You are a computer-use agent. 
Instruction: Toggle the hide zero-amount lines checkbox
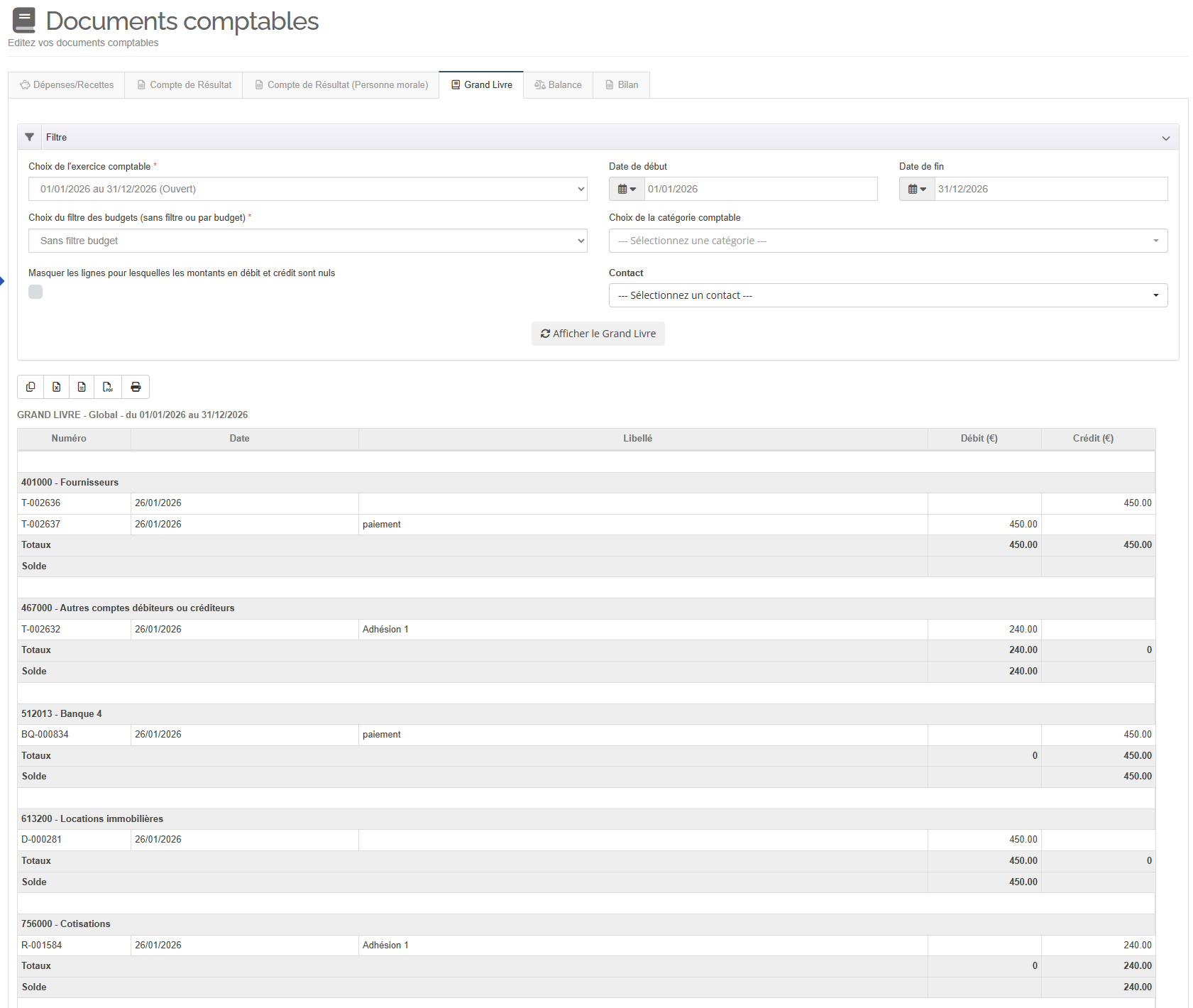[35, 292]
